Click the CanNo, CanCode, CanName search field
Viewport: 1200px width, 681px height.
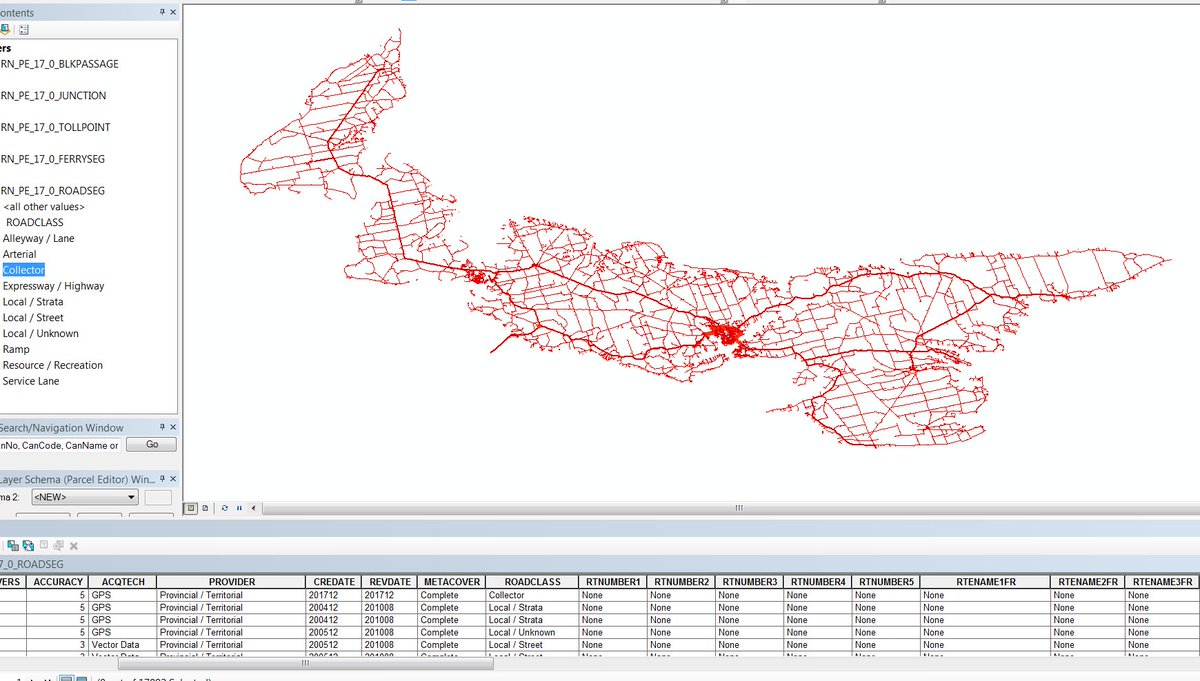(60, 445)
